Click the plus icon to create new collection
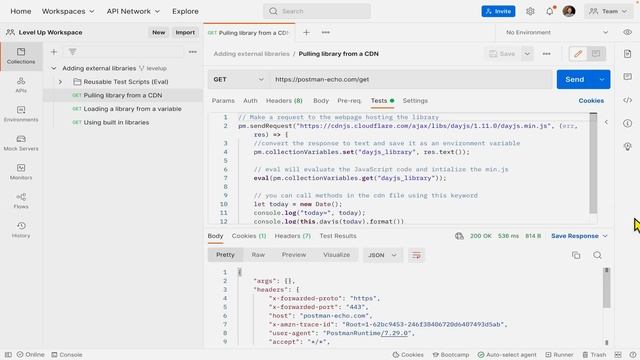Screen dimensions: 640x360 pyautogui.click(x=54, y=52)
